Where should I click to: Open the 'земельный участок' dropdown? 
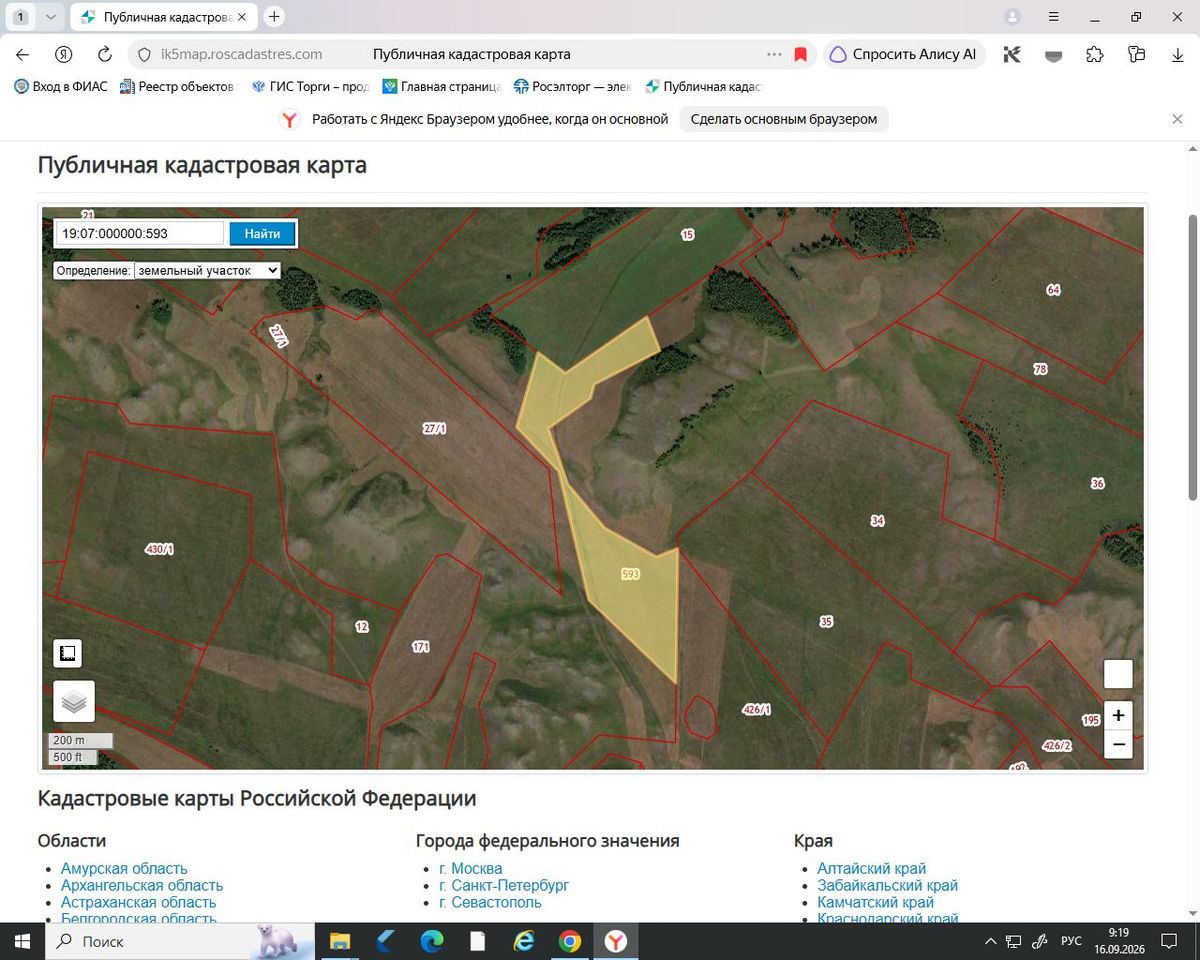point(208,270)
